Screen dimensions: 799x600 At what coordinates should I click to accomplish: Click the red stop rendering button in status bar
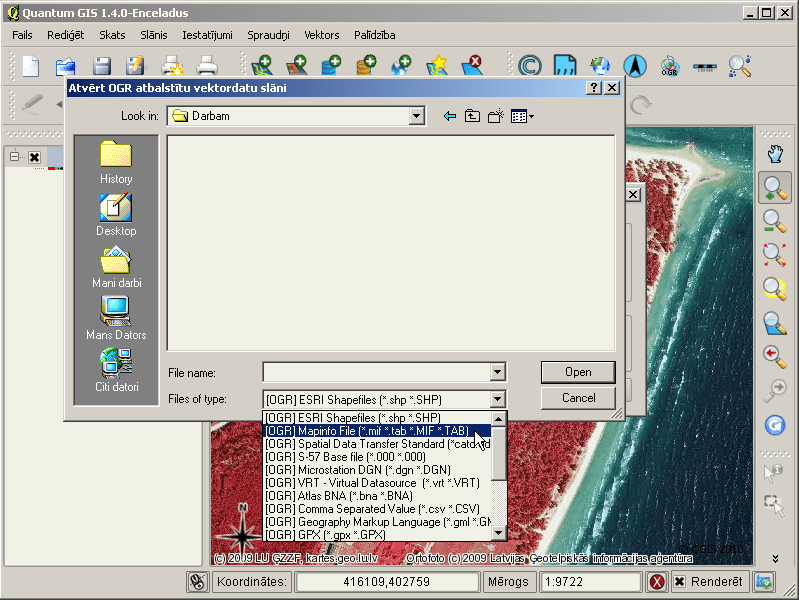point(657,582)
